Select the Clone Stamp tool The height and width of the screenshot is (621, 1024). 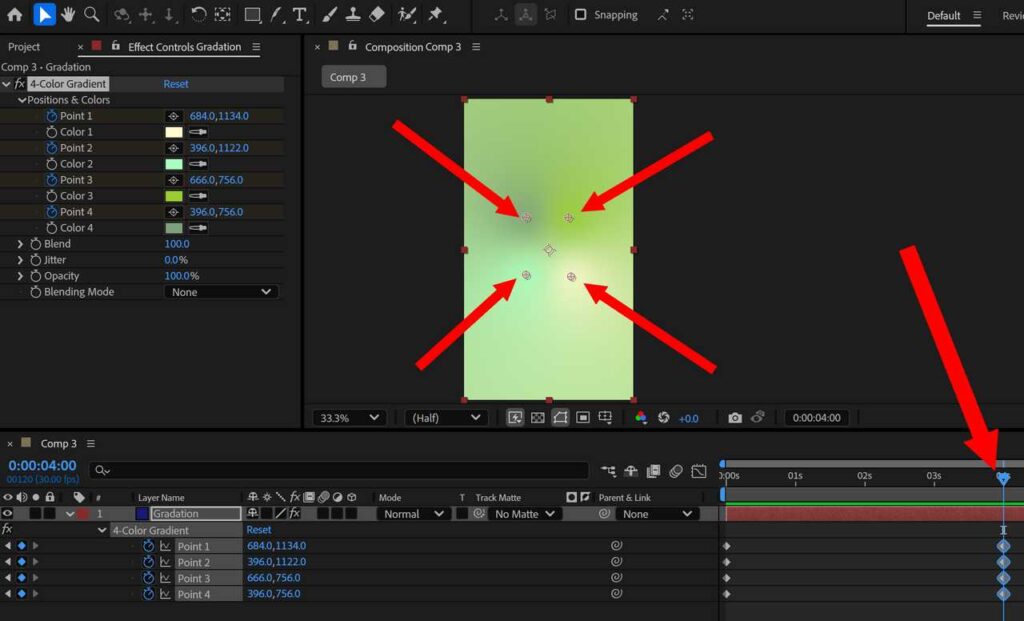(353, 14)
